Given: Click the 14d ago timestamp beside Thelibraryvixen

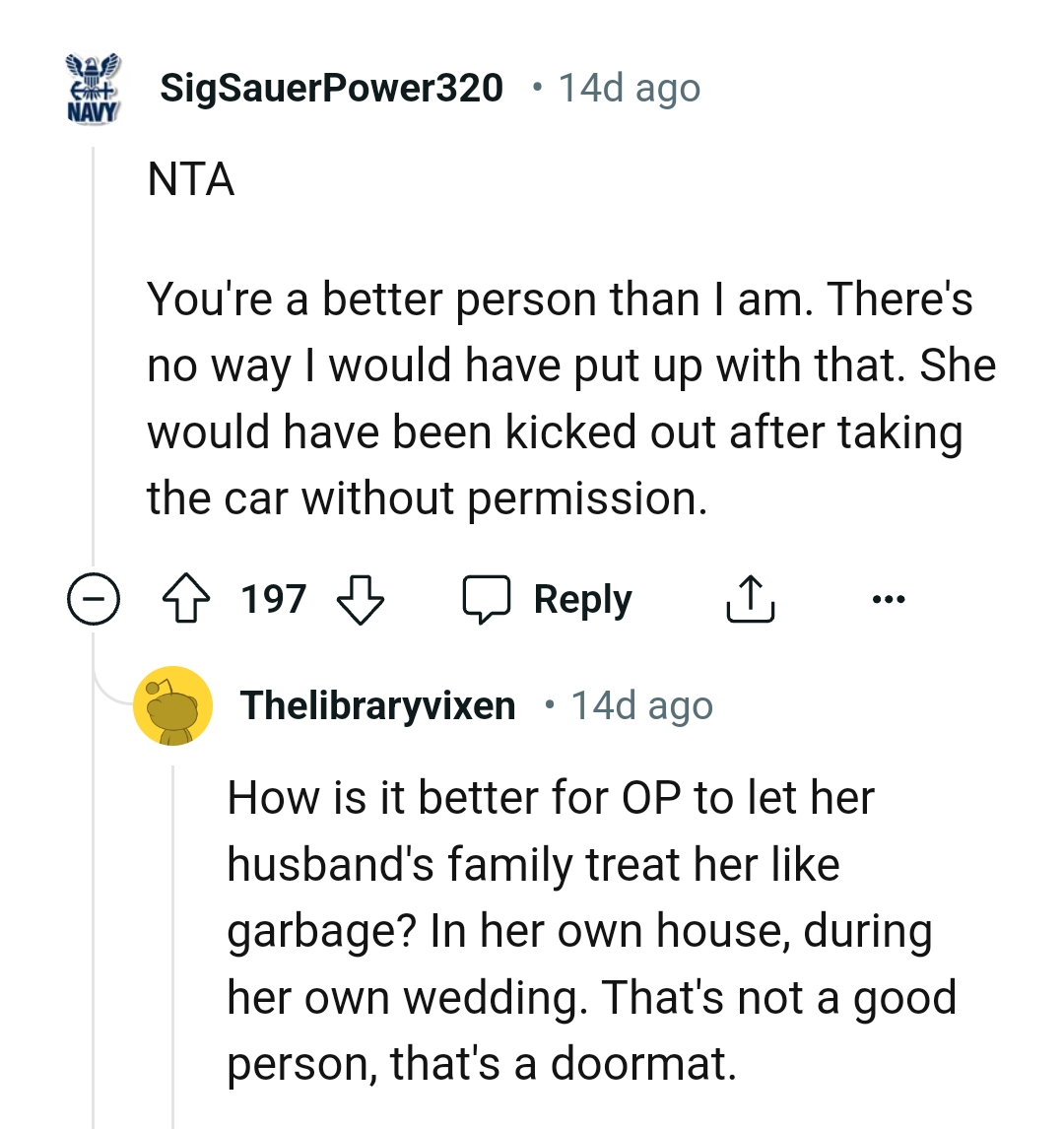Looking at the screenshot, I should click(x=641, y=705).
